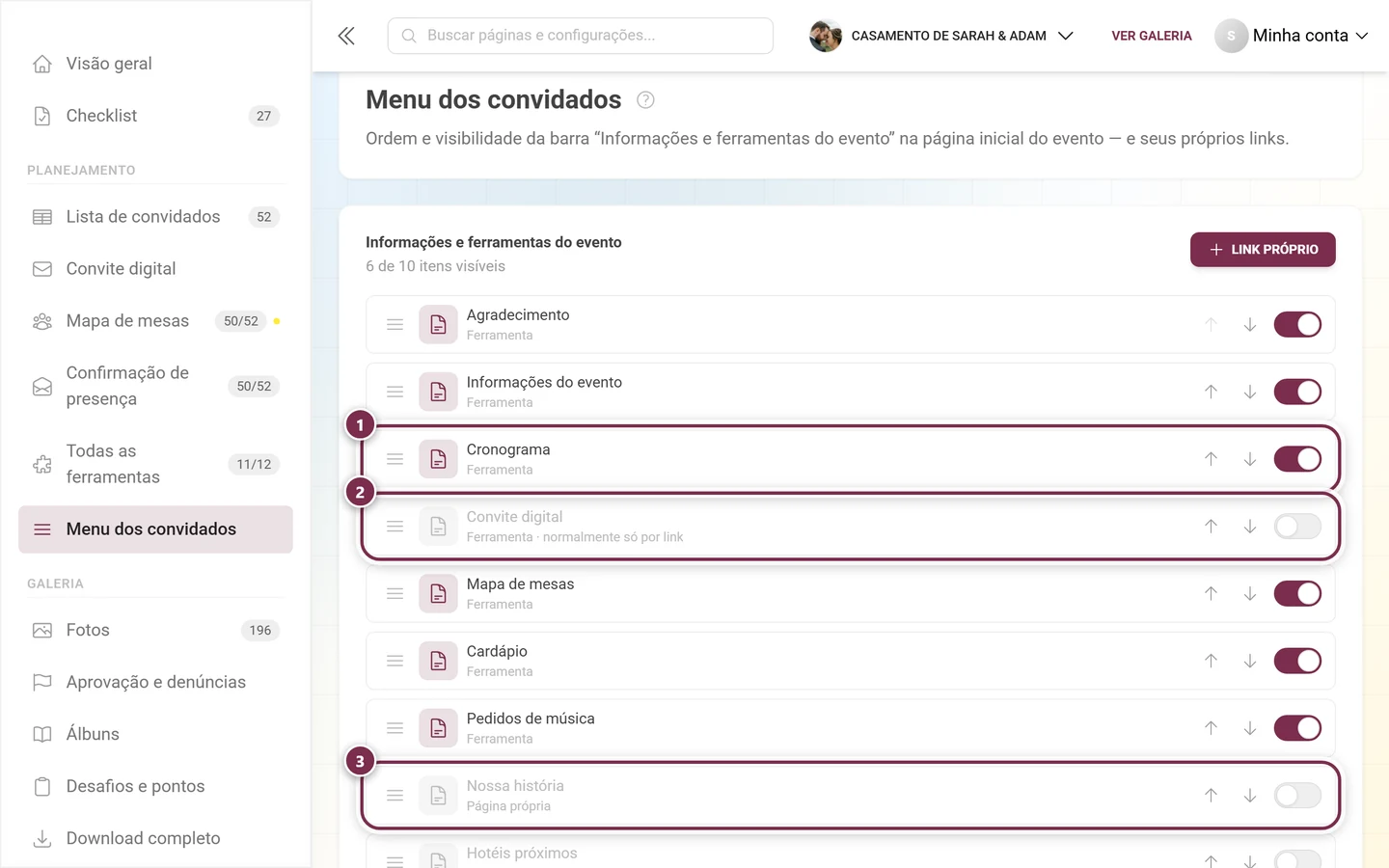Open Lista de convidados

[x=155, y=217]
